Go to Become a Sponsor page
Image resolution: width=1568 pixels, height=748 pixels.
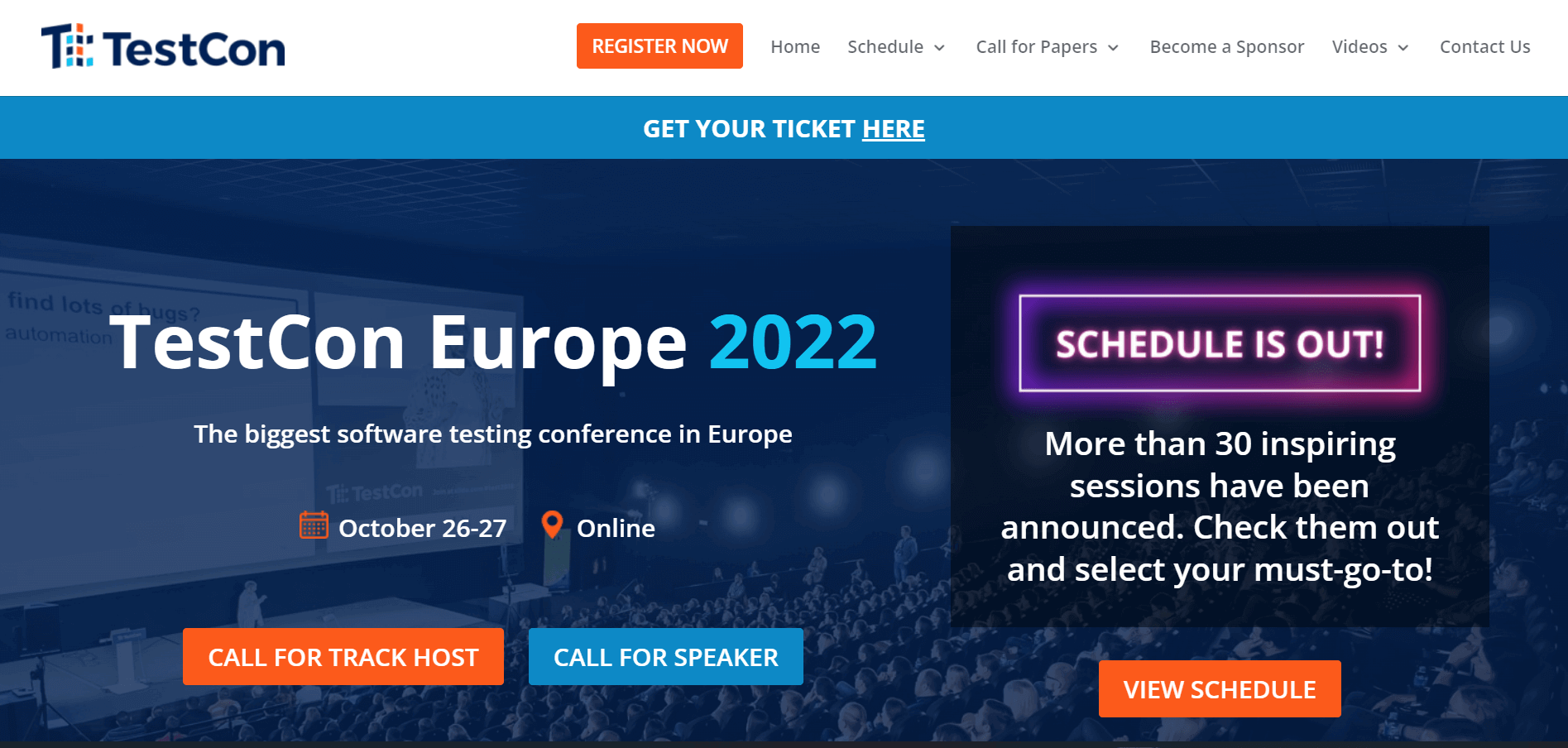coord(1226,47)
